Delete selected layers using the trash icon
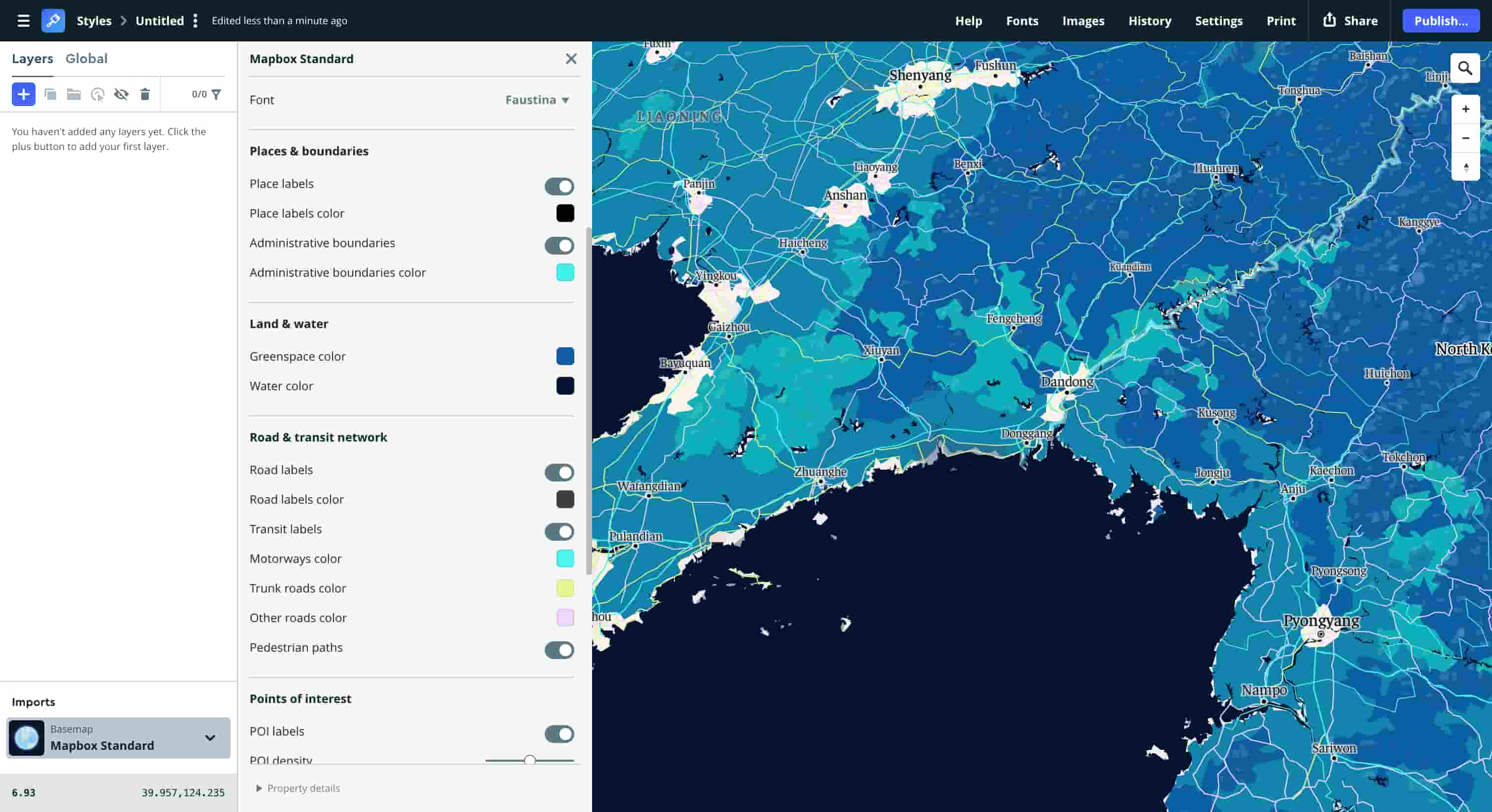 click(145, 94)
